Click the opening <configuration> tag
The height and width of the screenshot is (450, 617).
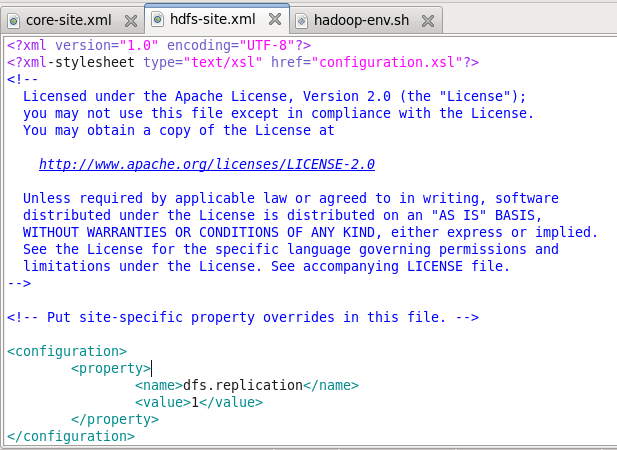click(67, 351)
